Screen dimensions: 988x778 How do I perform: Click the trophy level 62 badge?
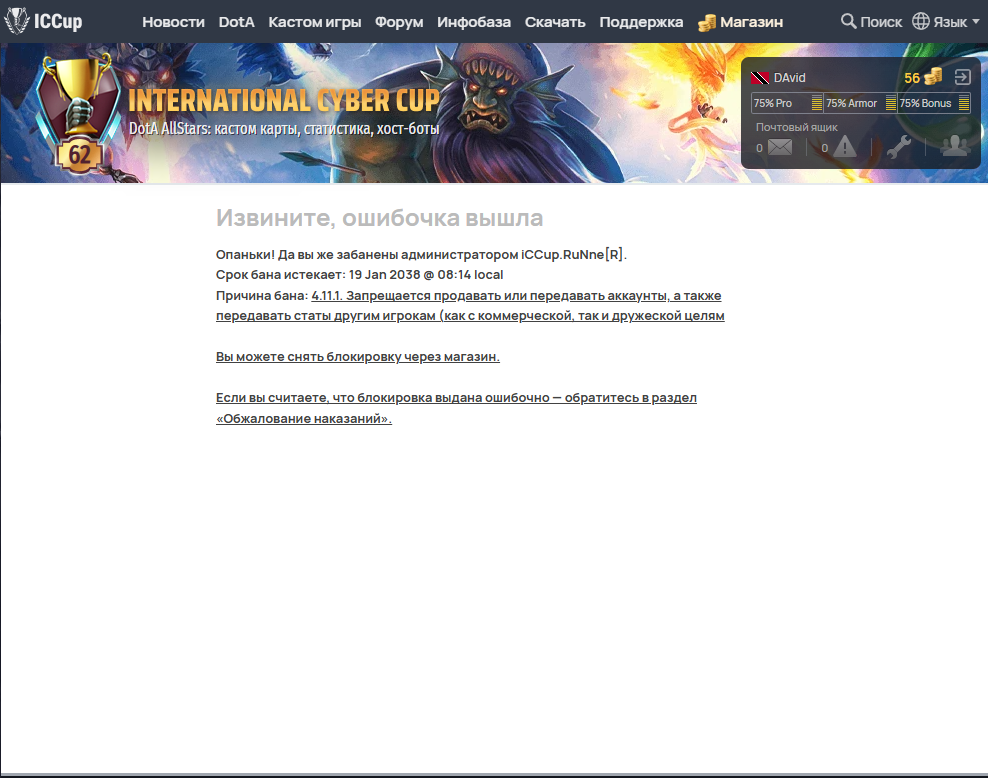tap(78, 113)
